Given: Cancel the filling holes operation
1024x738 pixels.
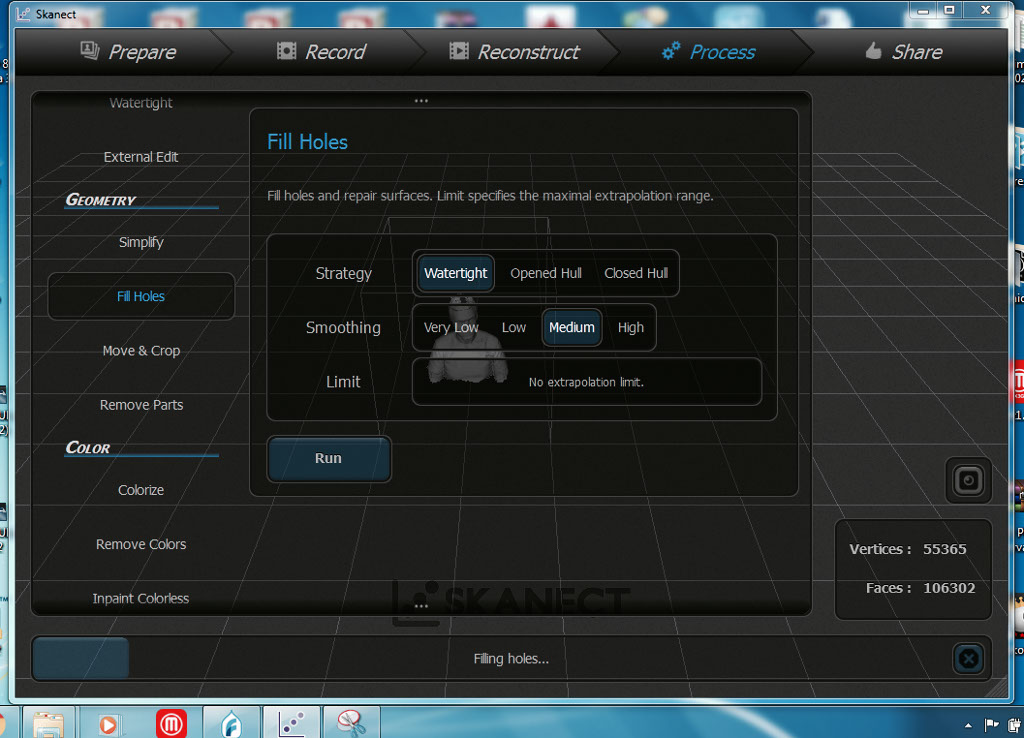Looking at the screenshot, I should [x=968, y=658].
